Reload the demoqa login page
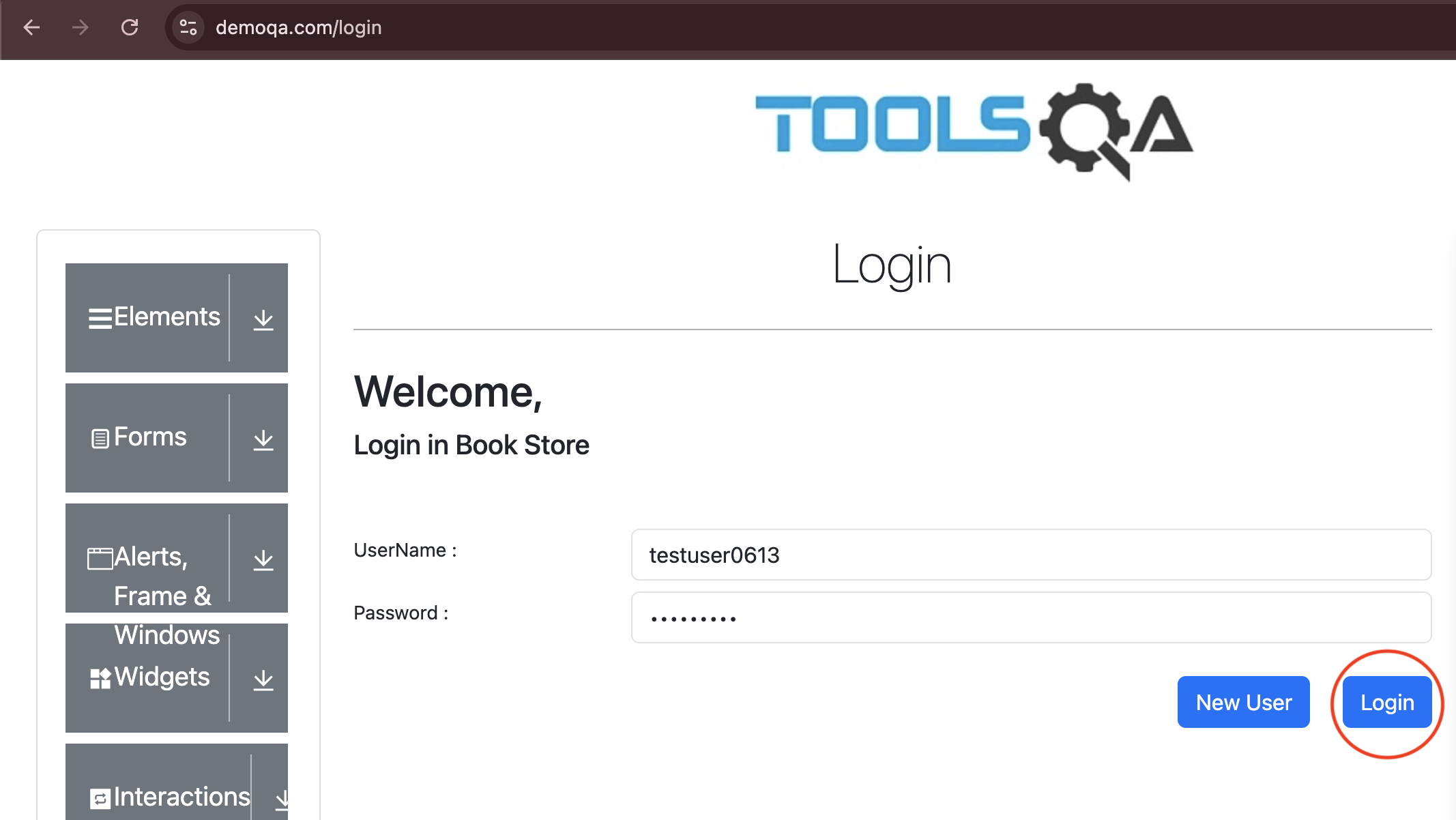The image size is (1456, 820). 130,27
